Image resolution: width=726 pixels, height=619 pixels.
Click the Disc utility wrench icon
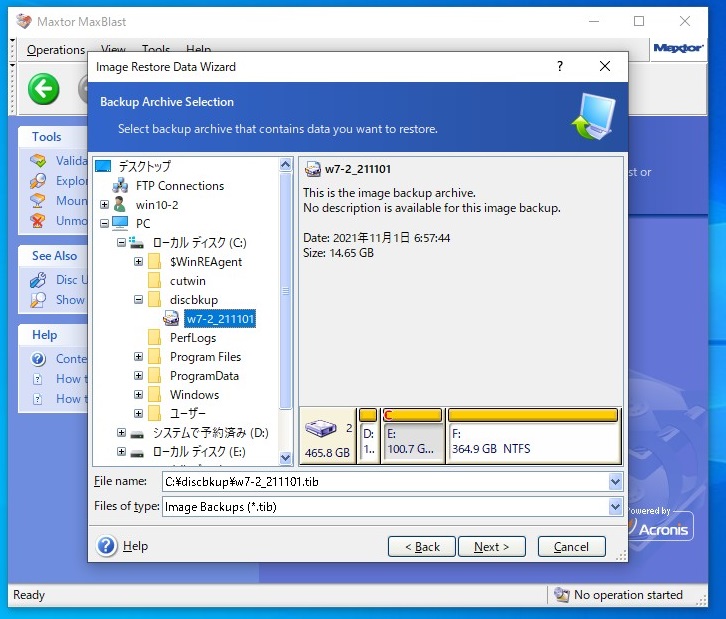coord(38,280)
